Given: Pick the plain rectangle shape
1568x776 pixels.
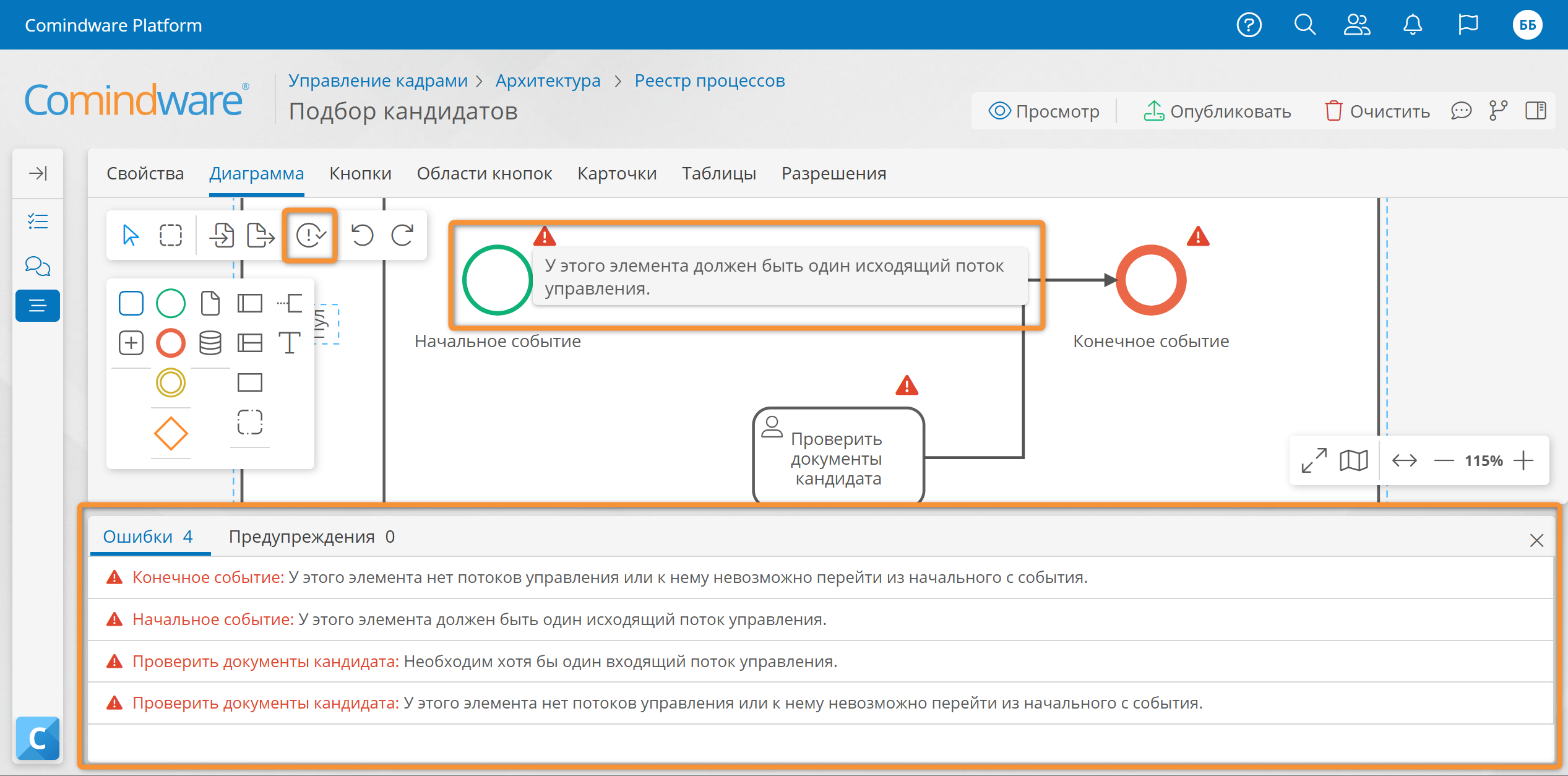Looking at the screenshot, I should pyautogui.click(x=250, y=382).
